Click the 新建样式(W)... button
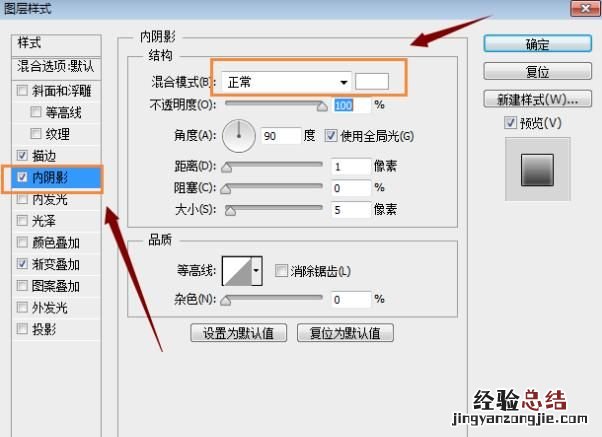 [x=538, y=99]
